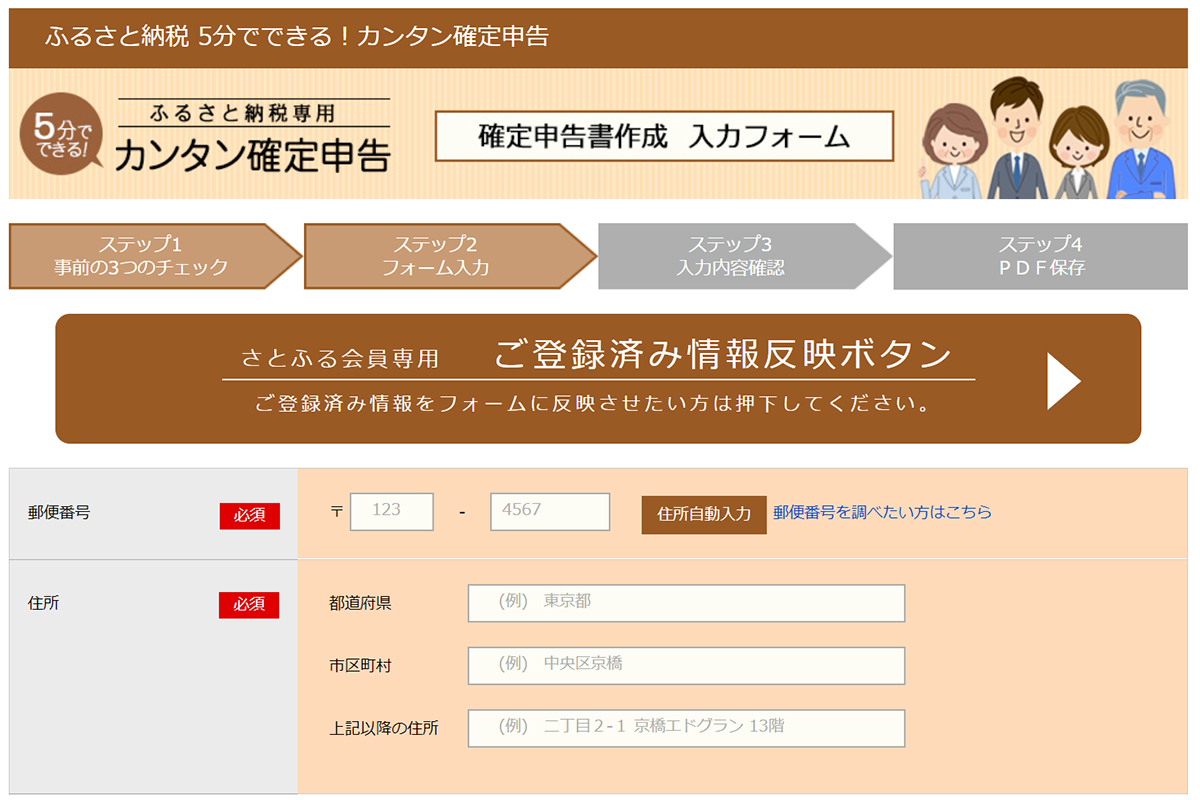
Task: Open the 郵便番号を調べたい方はこちら link
Action: [882, 512]
